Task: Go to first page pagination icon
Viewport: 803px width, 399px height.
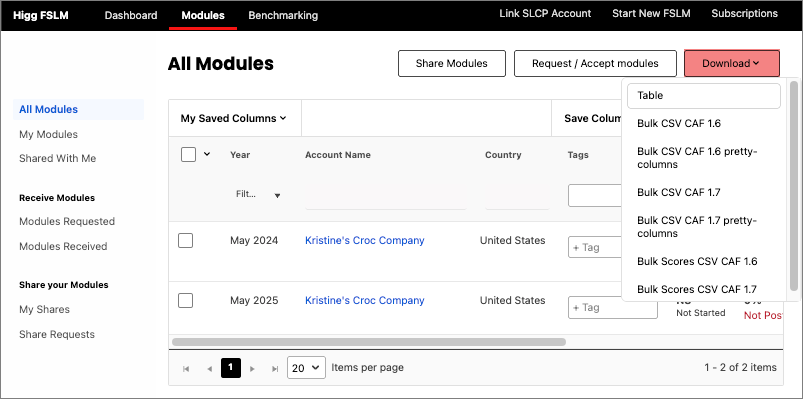Action: pyautogui.click(x=186, y=368)
